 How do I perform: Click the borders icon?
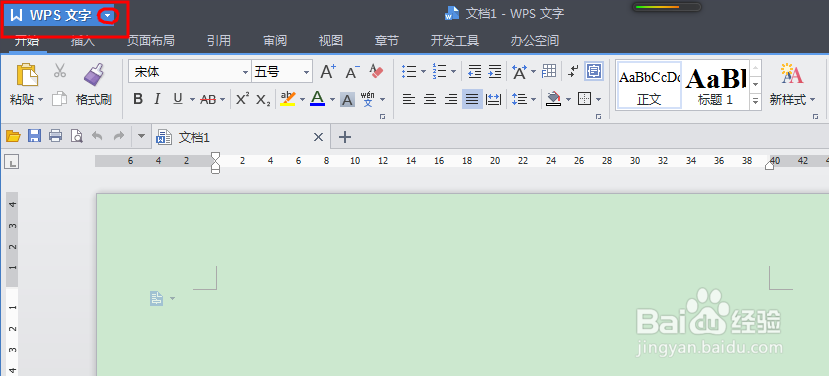coord(584,99)
